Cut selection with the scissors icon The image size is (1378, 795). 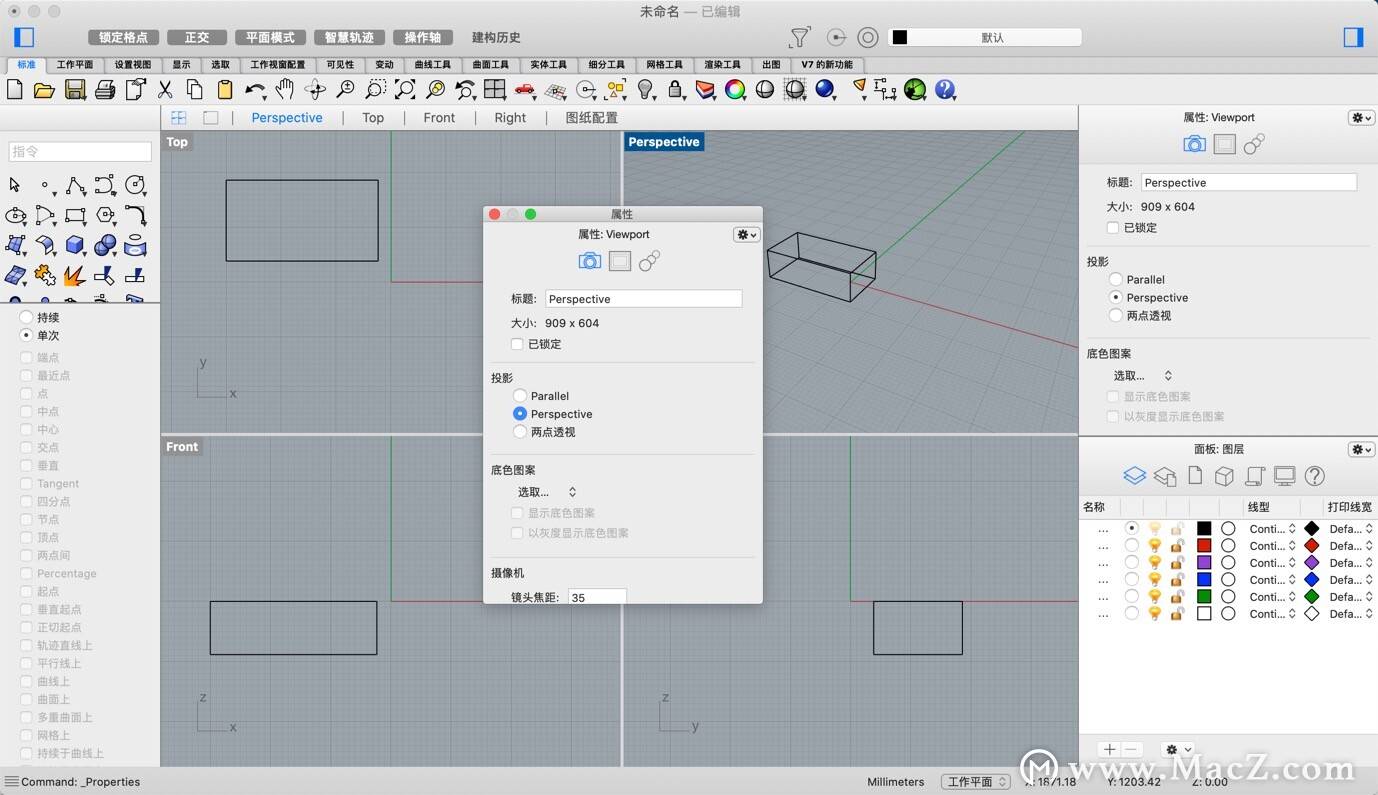tap(165, 90)
